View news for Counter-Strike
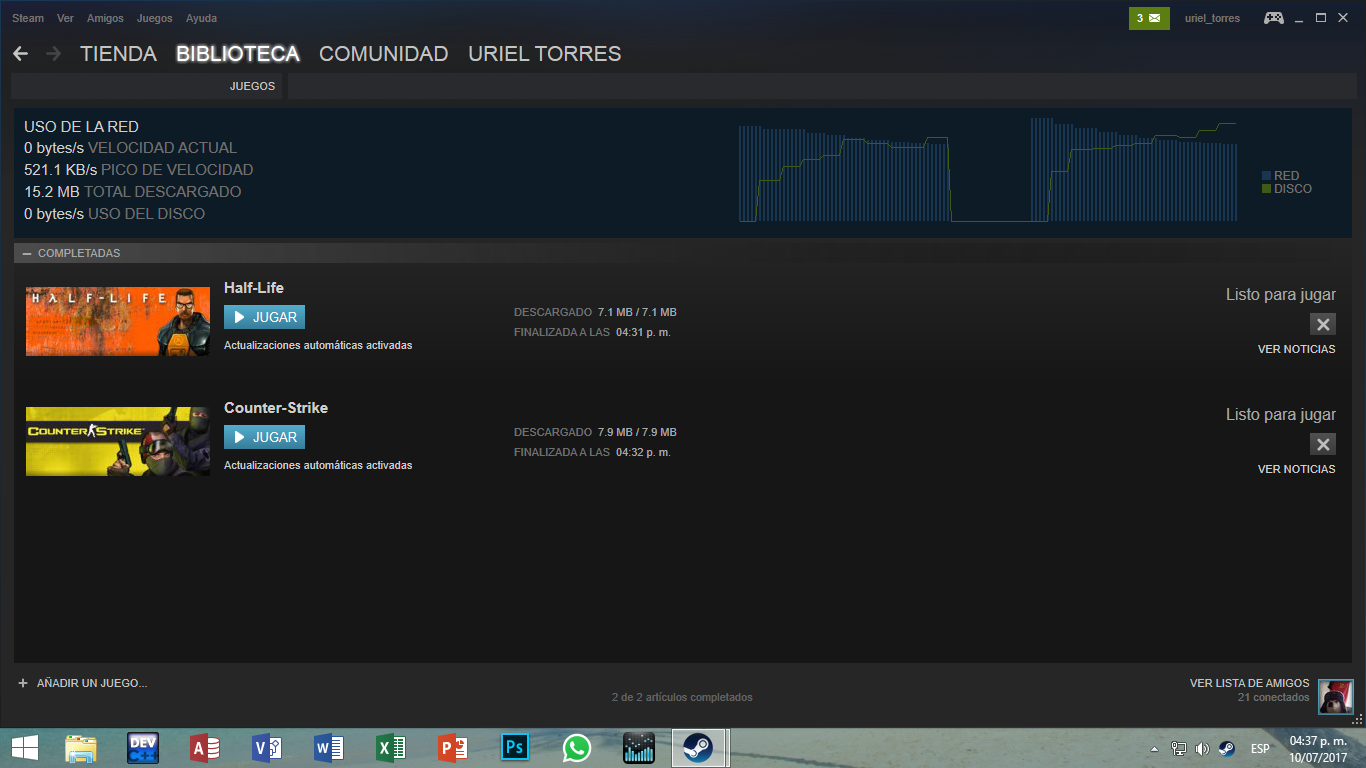The width and height of the screenshot is (1366, 768). click(1296, 469)
